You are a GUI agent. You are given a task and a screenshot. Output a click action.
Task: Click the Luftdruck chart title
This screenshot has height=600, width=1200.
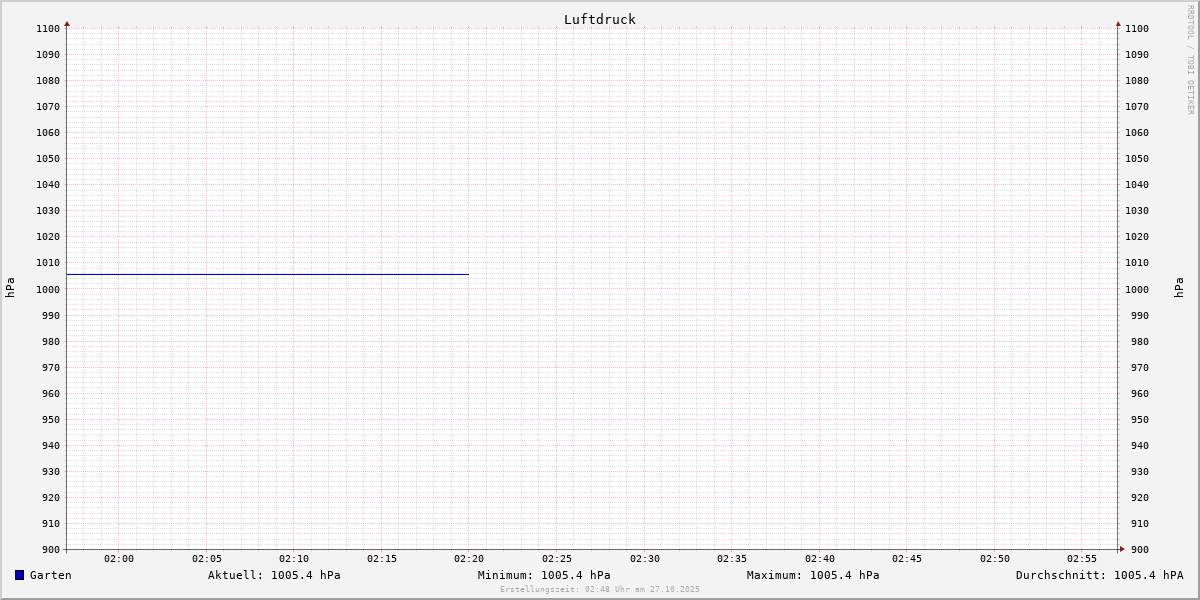point(599,19)
